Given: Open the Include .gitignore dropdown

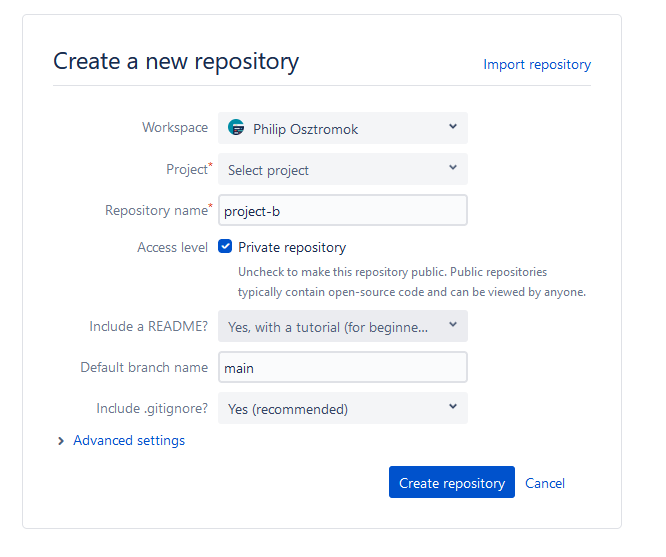Looking at the screenshot, I should (343, 408).
